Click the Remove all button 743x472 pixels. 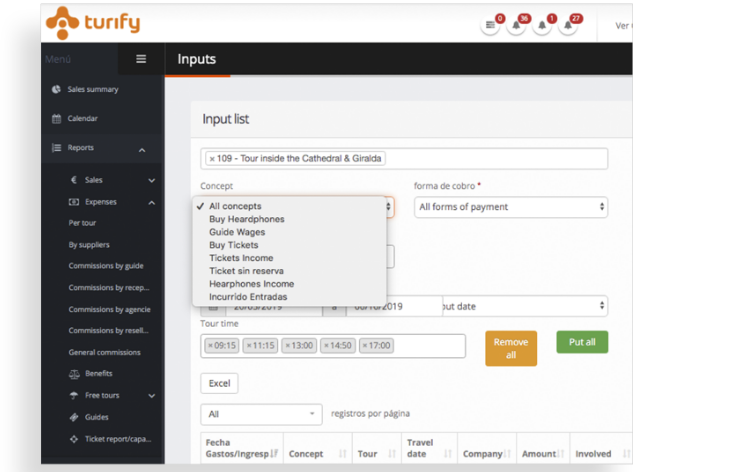point(511,348)
